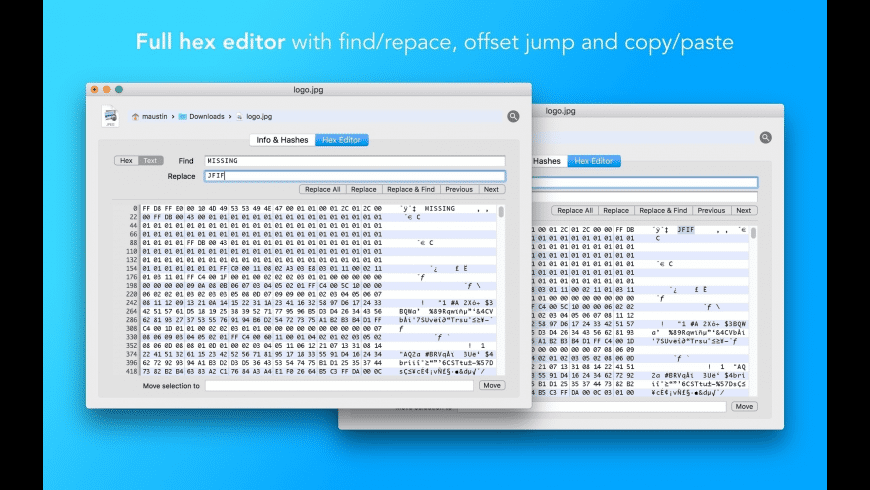The image size is (870, 490).
Task: Click the Find field containing MISSING
Action: [355, 161]
